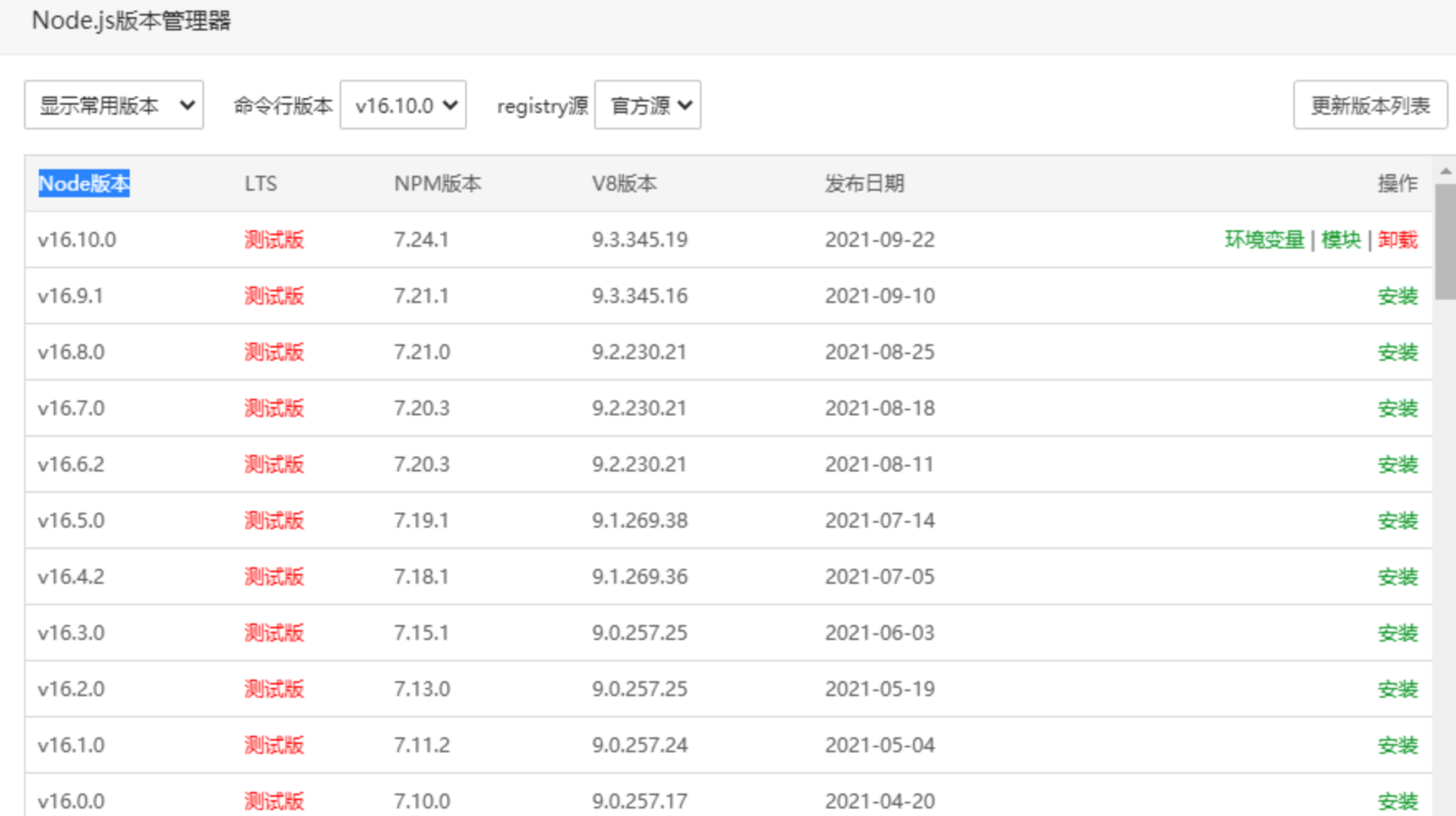Select the v16.8.0 version cell
Viewport: 1456px width, 816px height.
tap(71, 352)
